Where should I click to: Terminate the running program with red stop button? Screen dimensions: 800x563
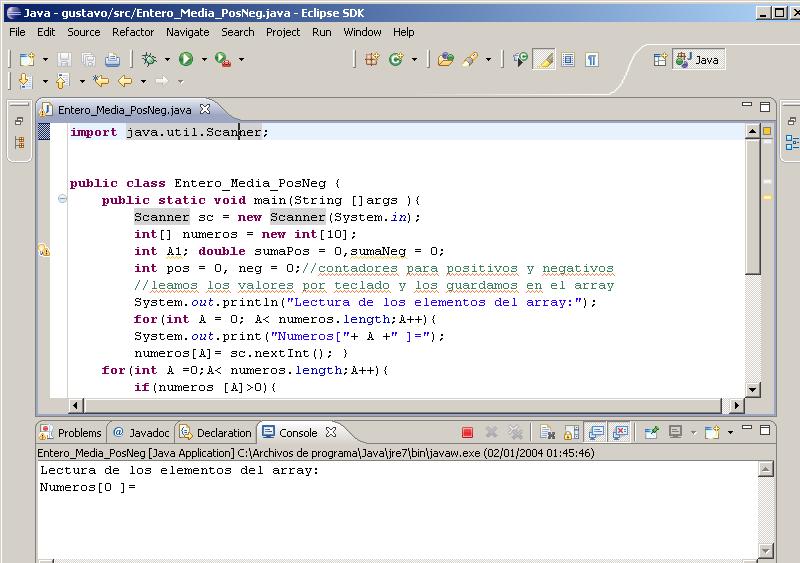click(x=467, y=433)
